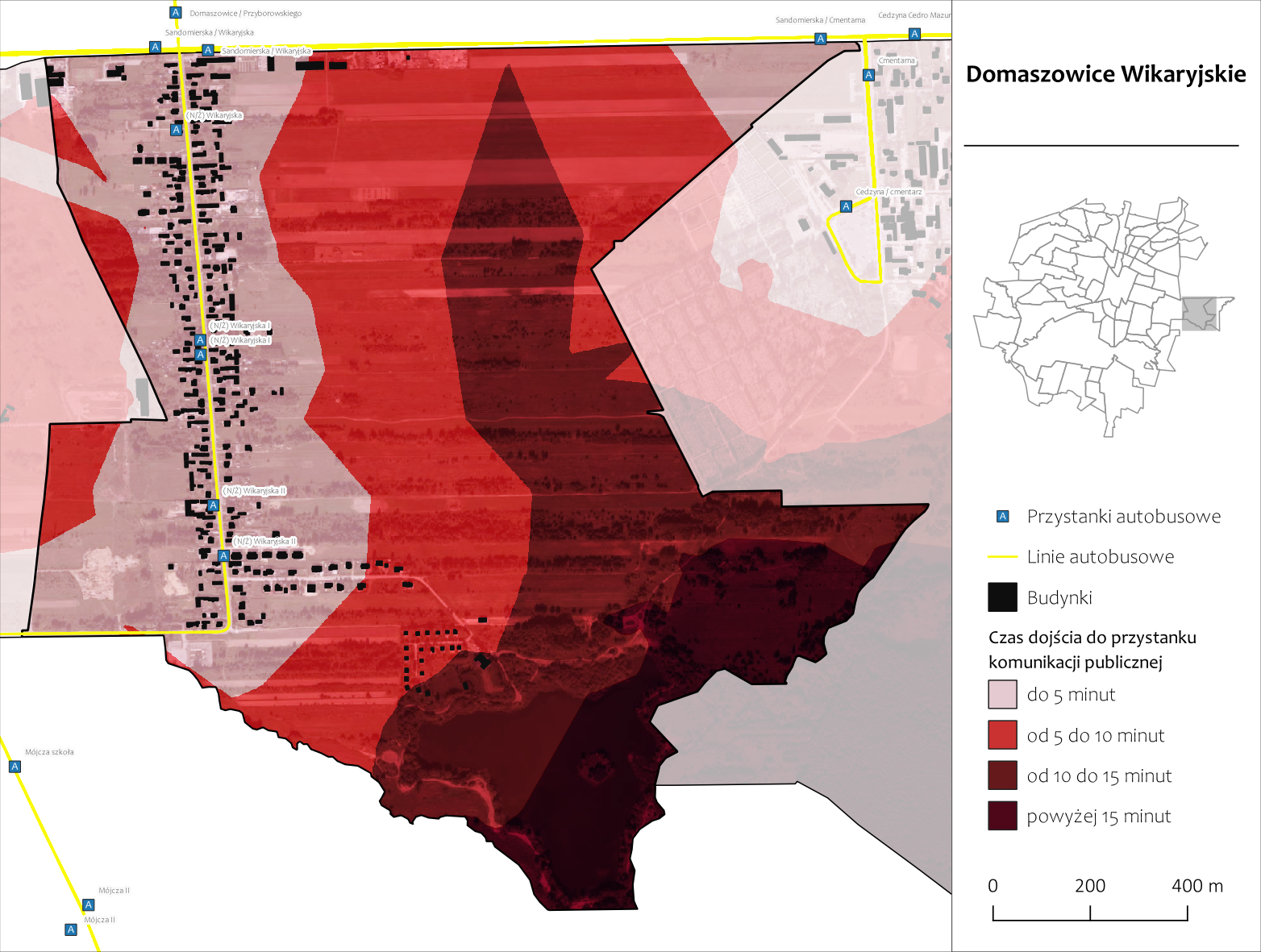Viewport: 1261px width, 952px height.
Task: Click the 'Cedzyna Cedro Mazur' stop label
Action: [914, 15]
